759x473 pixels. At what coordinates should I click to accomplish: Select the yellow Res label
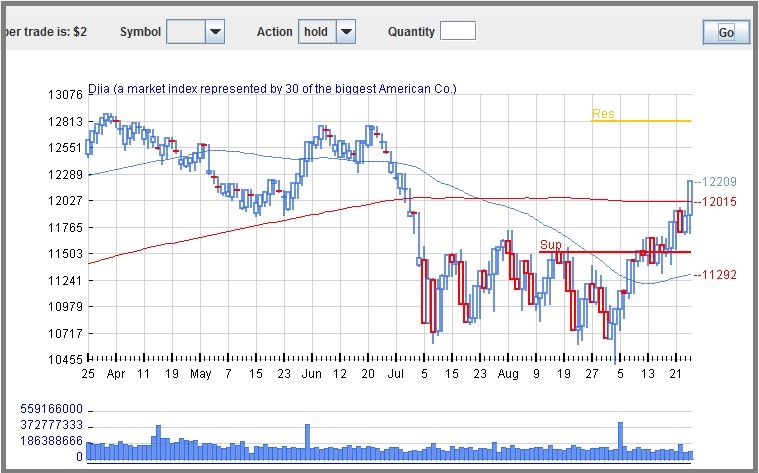(603, 114)
